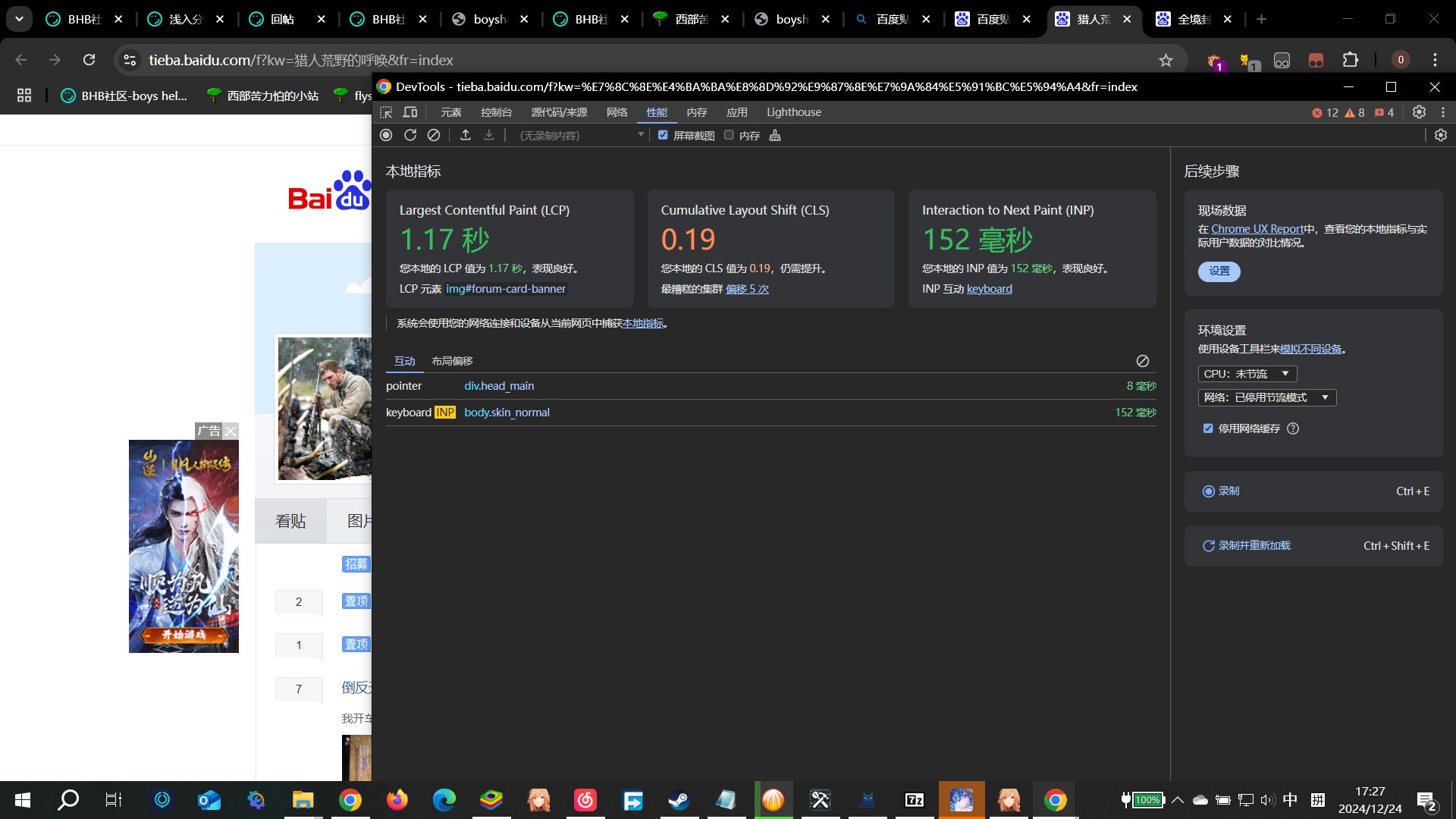Expand the Chrome tab search dropdown arrow

[x=19, y=19]
